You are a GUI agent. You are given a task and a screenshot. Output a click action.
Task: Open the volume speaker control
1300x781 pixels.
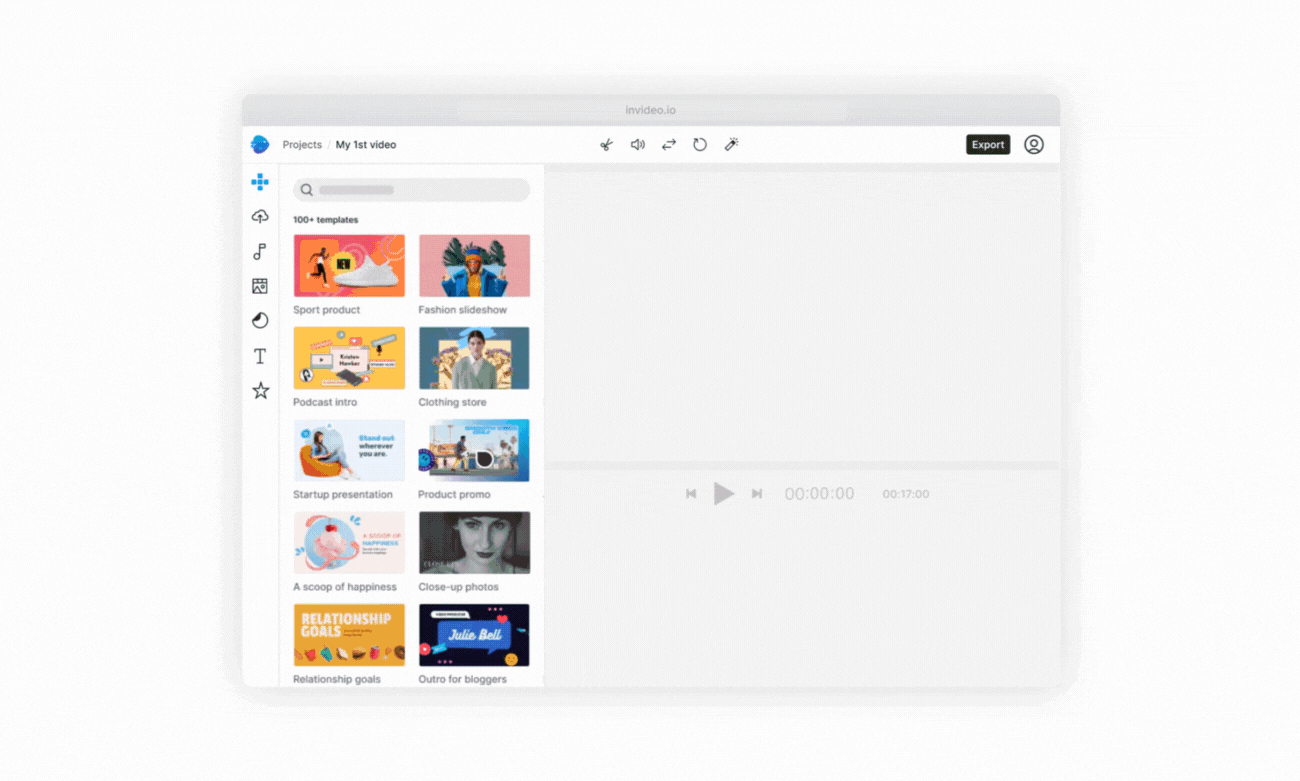coord(637,145)
